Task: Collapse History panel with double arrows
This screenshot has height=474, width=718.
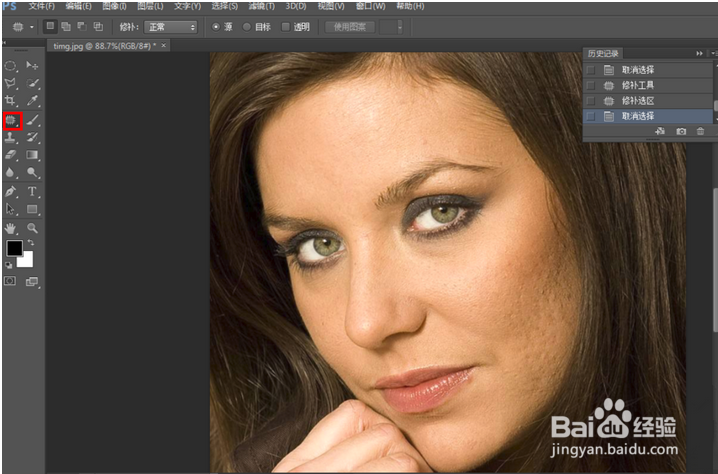Action: [x=699, y=54]
